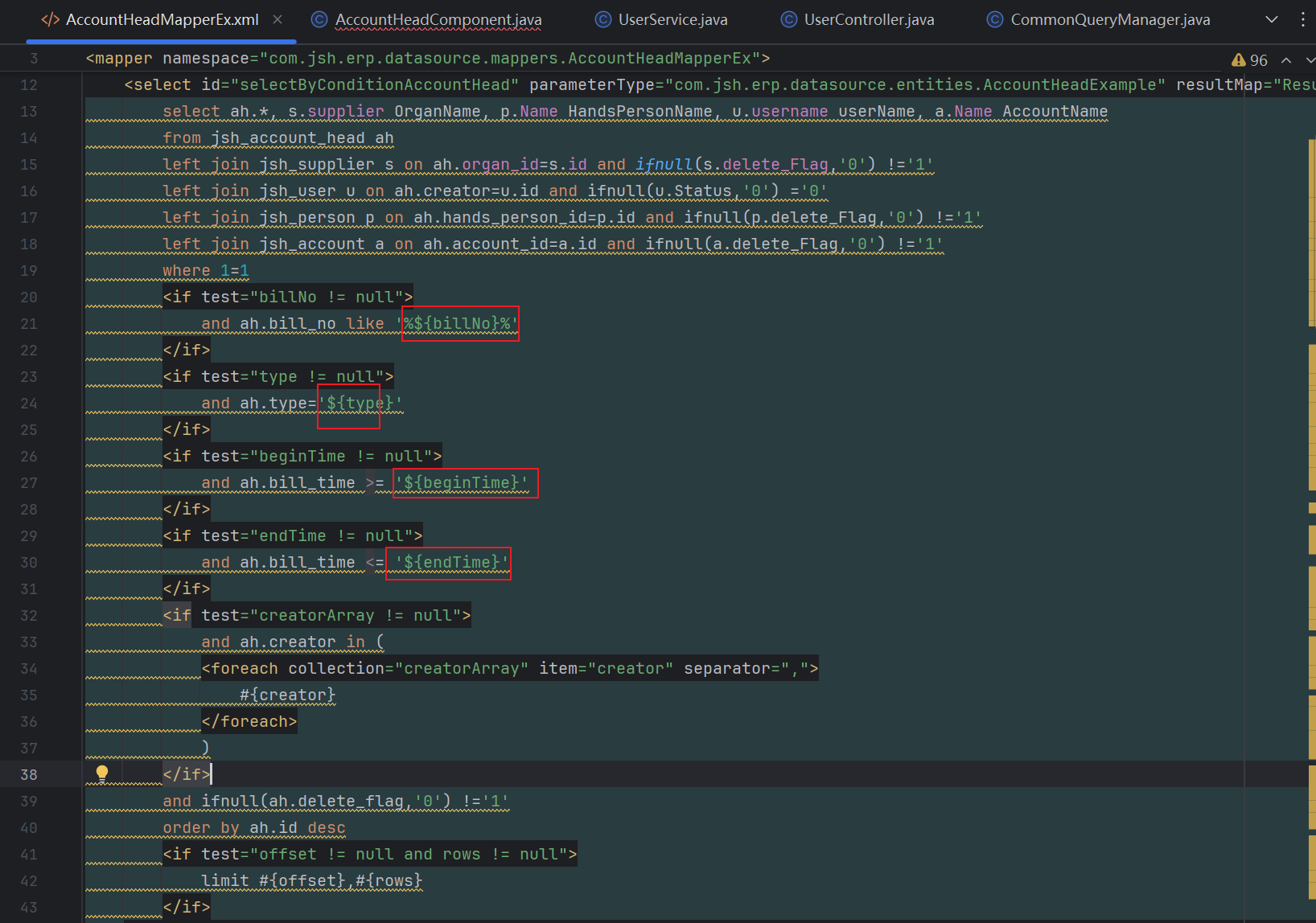The width and height of the screenshot is (1316, 923).
Task: Click the if test="billNo != null" tag
Action: [288, 297]
